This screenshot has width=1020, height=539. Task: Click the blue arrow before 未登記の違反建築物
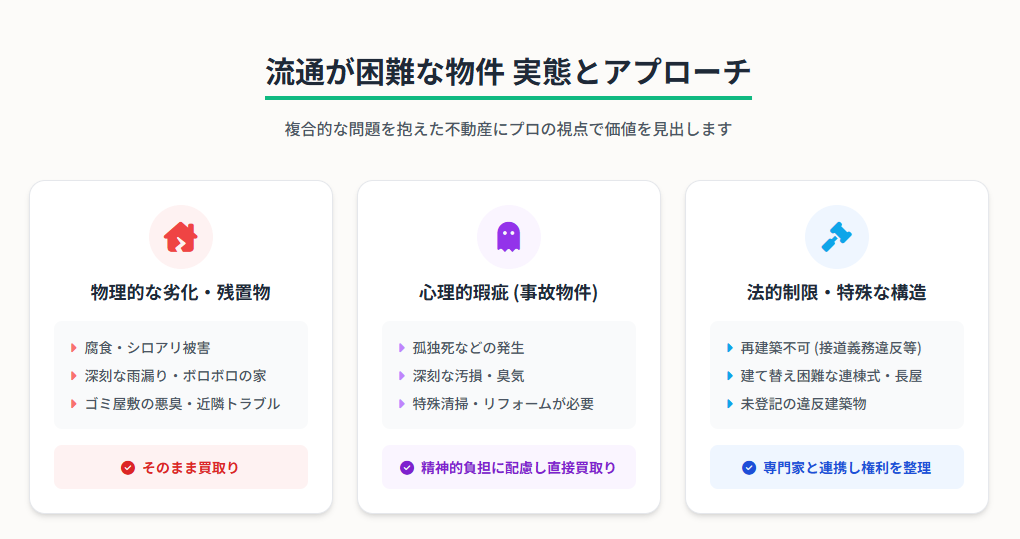(729, 404)
